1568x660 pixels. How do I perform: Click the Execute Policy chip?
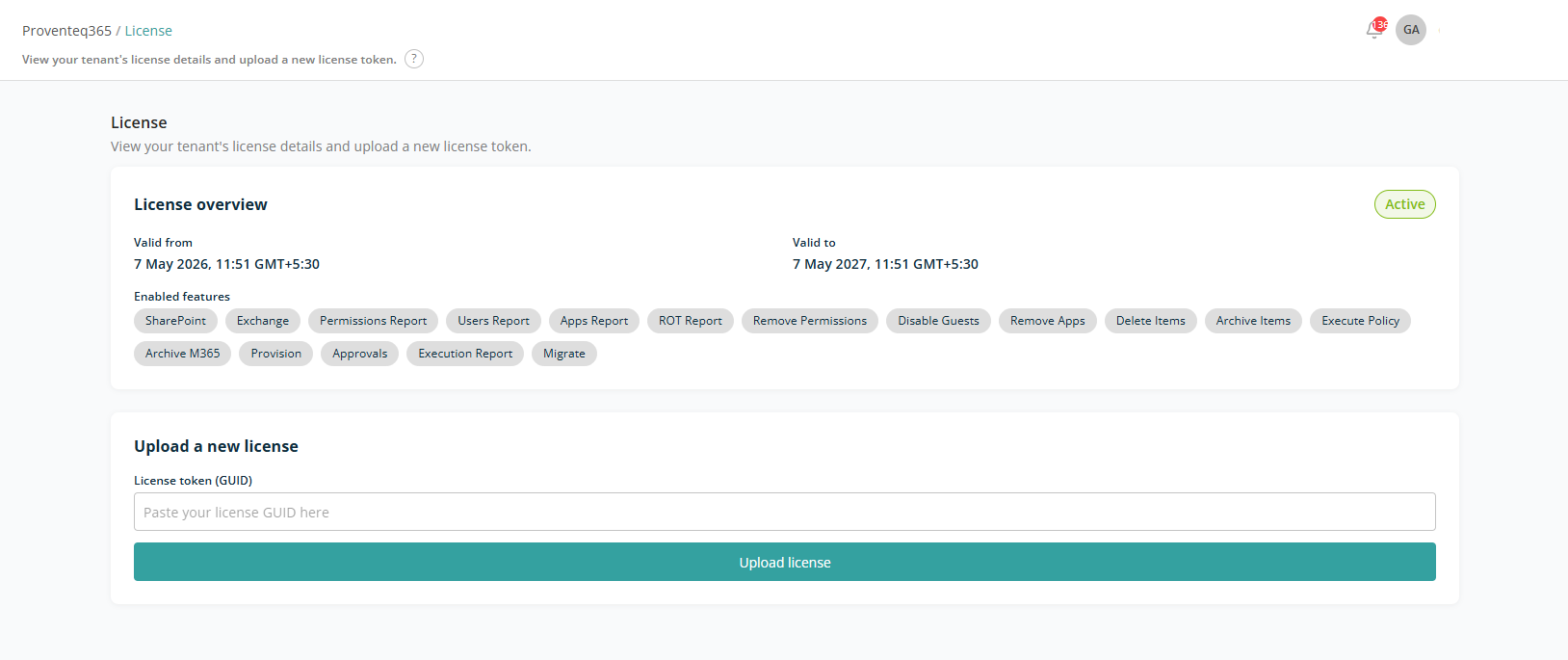point(1361,321)
